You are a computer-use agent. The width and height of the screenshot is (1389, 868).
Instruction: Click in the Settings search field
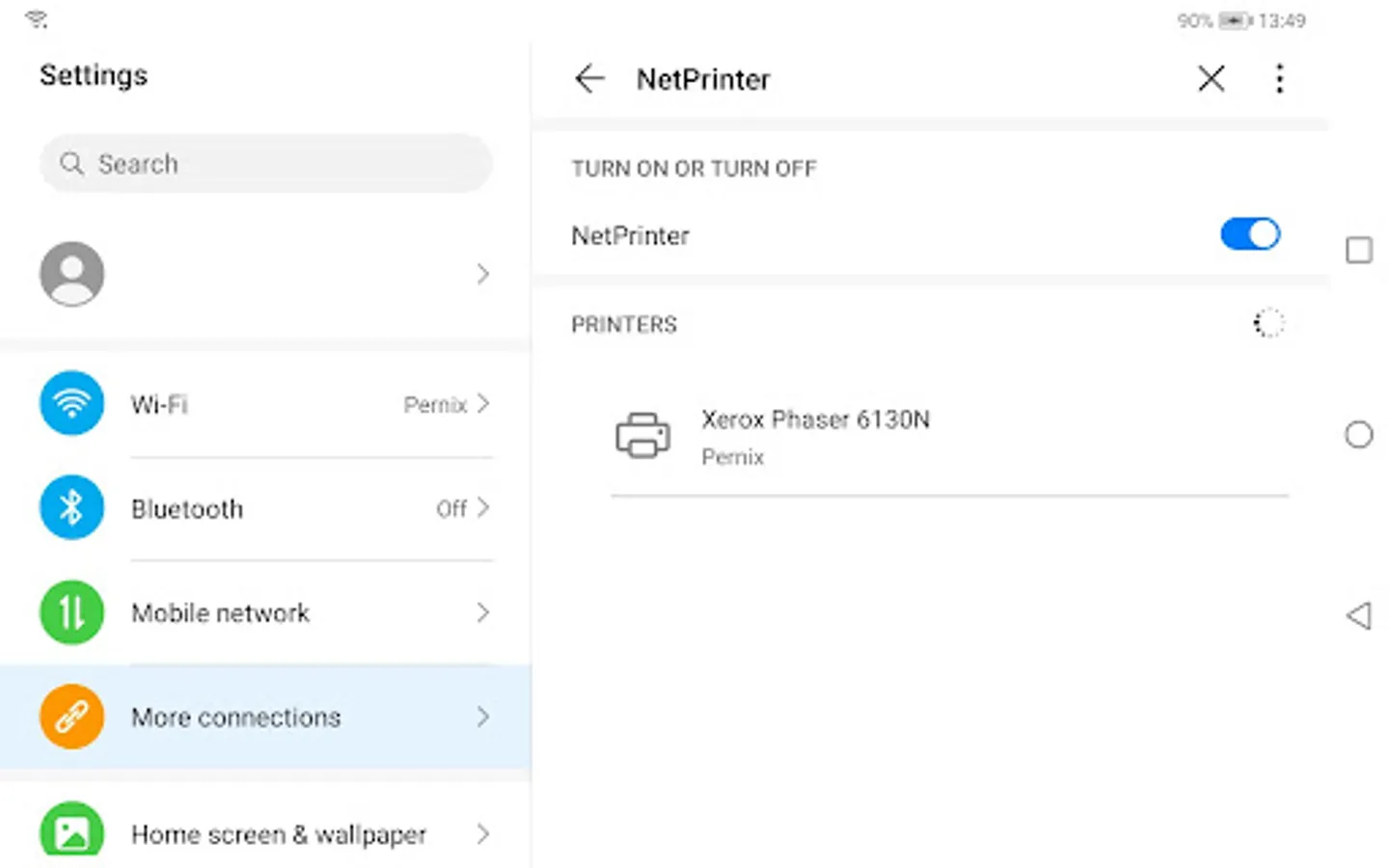266,164
